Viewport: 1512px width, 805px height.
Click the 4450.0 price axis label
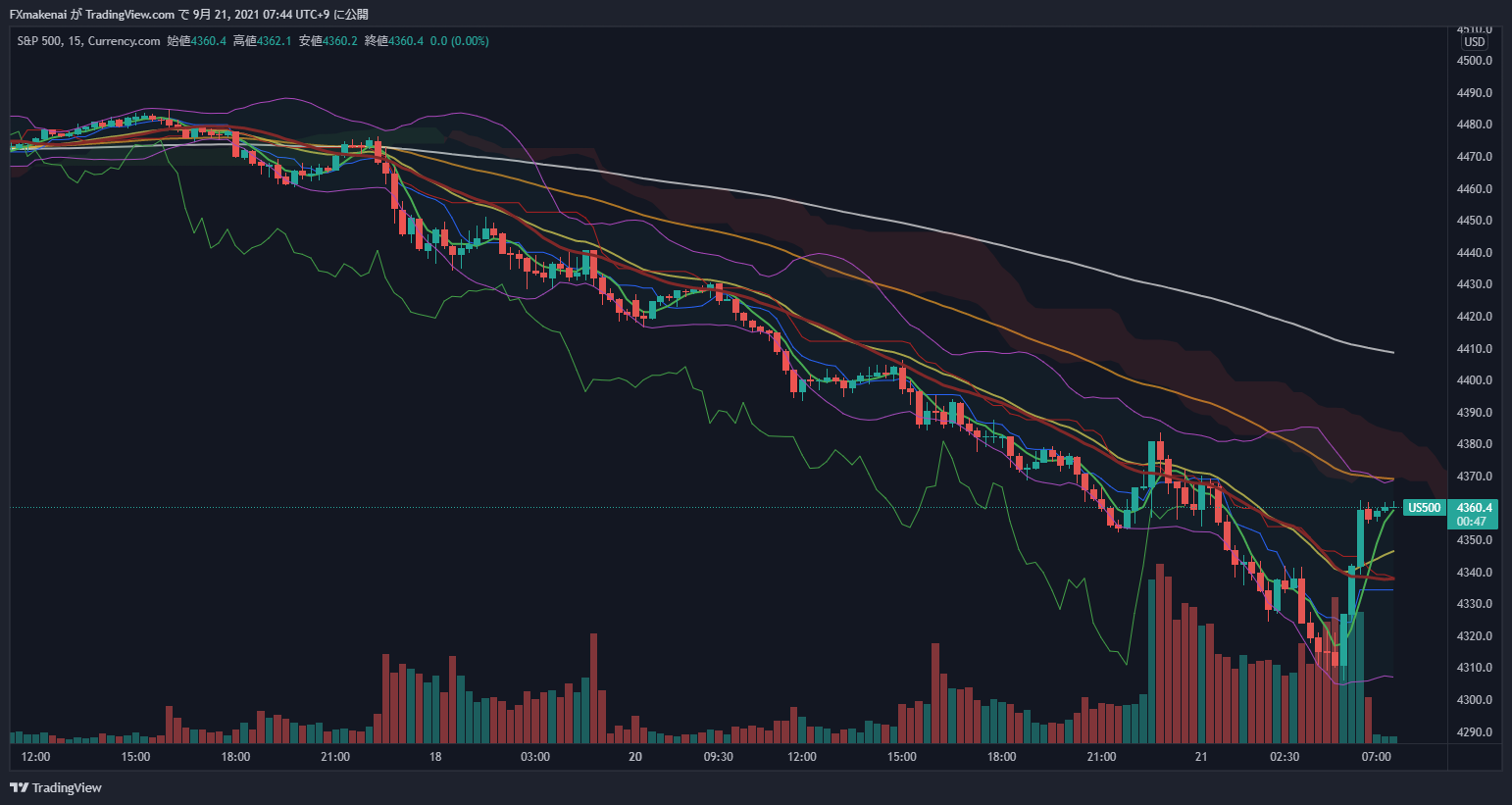[1475, 221]
